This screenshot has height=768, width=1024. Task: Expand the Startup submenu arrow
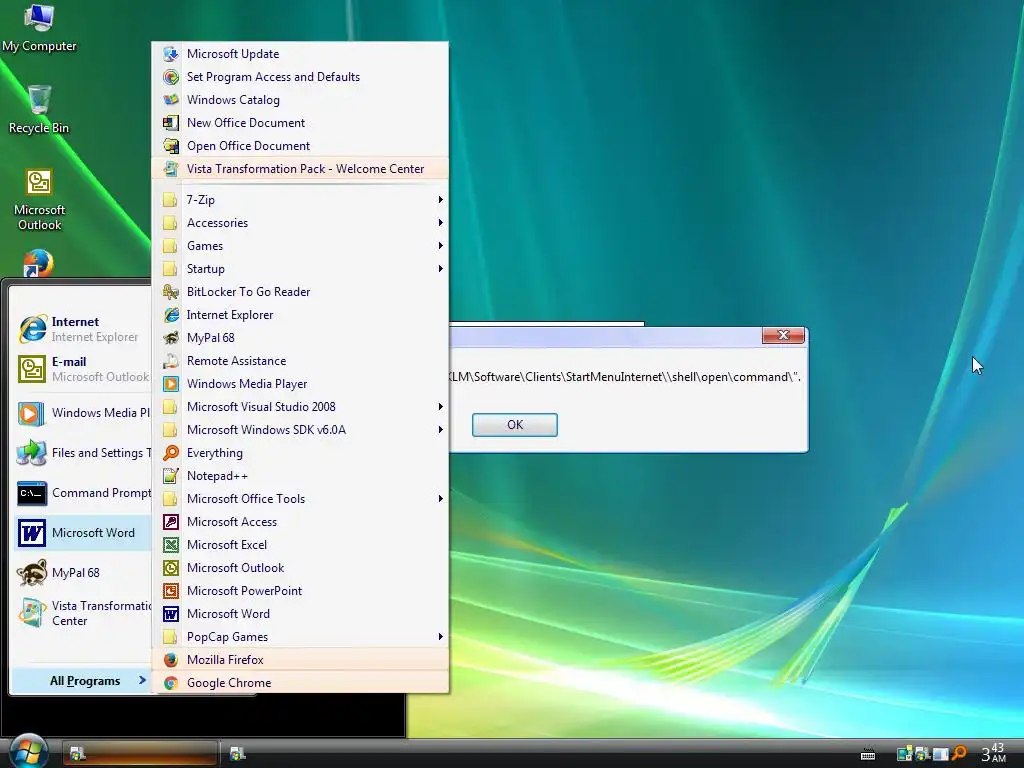coord(441,268)
